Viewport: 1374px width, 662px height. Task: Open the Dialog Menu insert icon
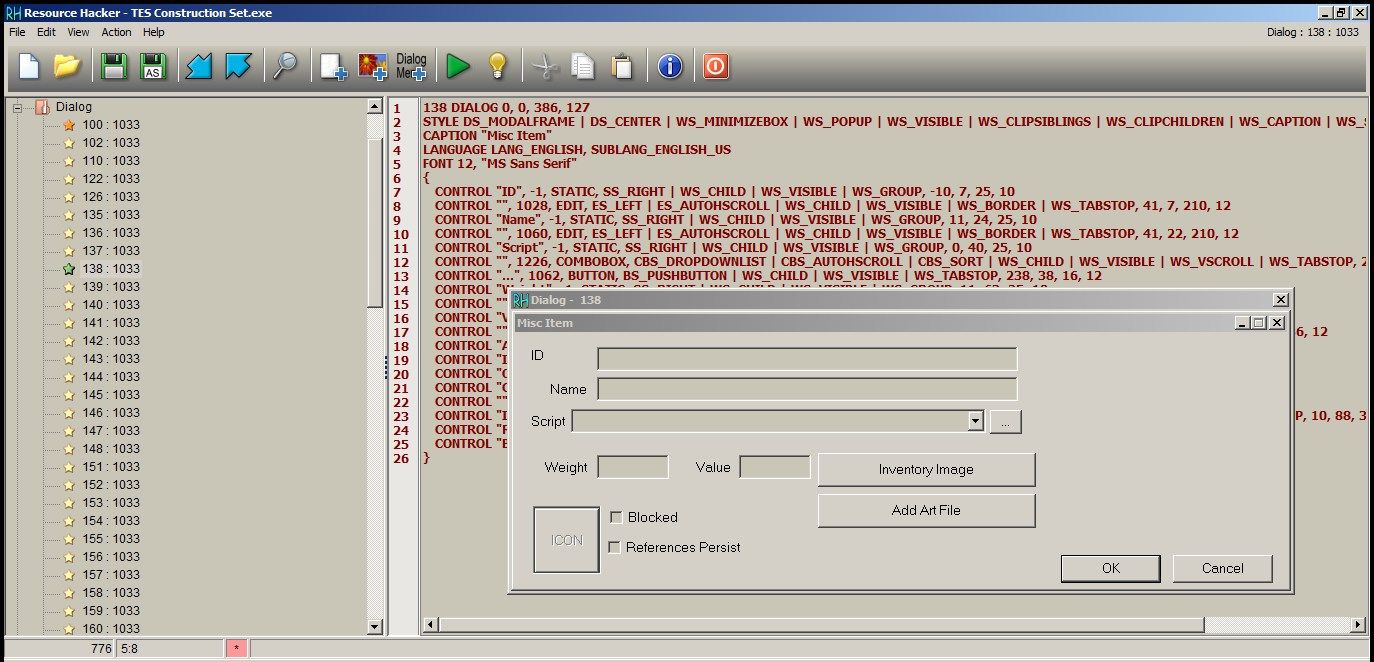tap(410, 67)
